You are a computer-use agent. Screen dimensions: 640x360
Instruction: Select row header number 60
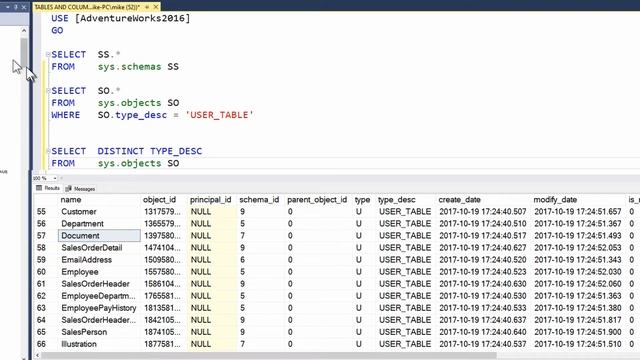41,272
